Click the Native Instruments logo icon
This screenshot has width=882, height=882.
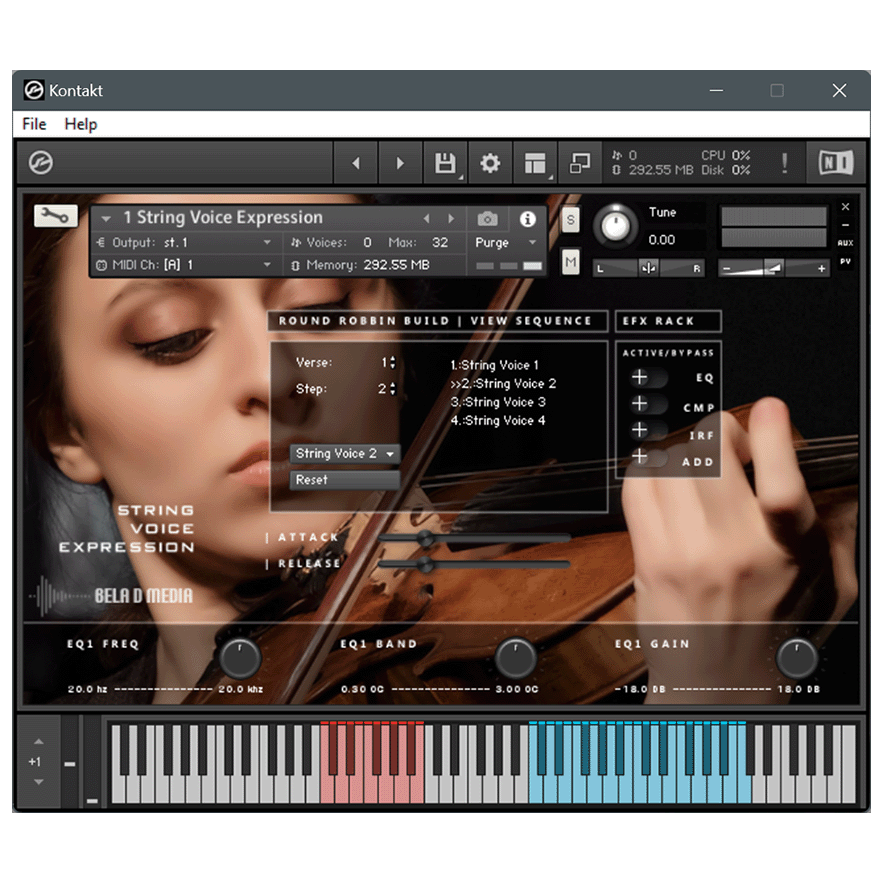(836, 162)
